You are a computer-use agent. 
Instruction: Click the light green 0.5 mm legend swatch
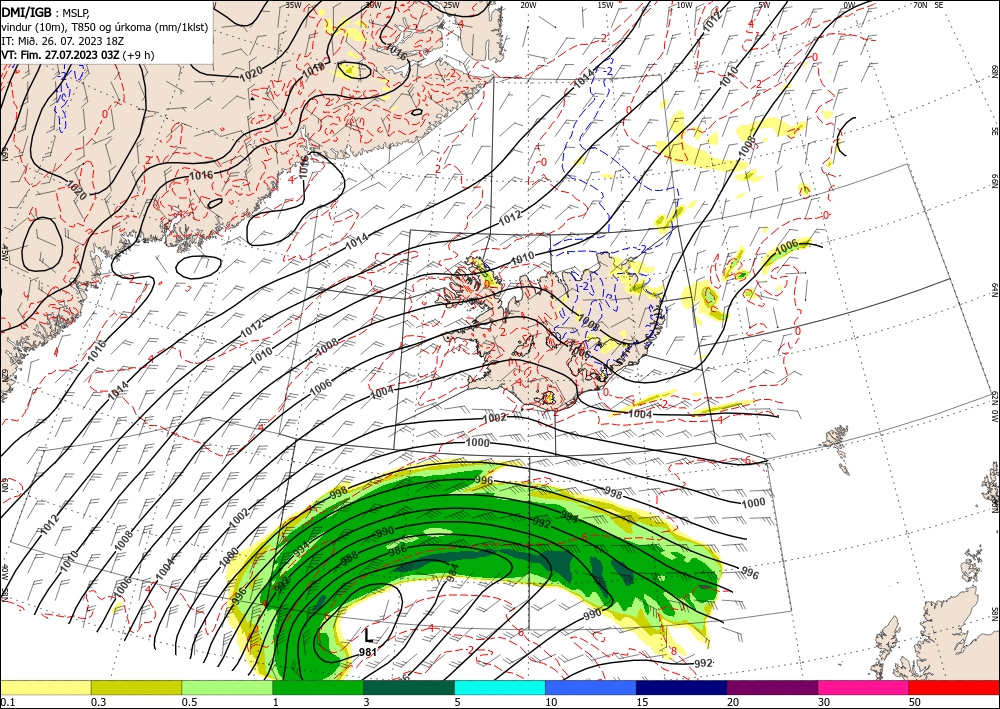[227, 687]
